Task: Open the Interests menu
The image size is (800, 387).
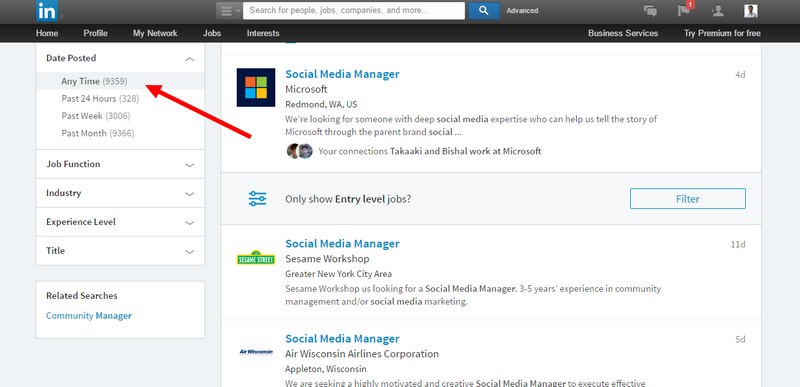Action: 263,33
